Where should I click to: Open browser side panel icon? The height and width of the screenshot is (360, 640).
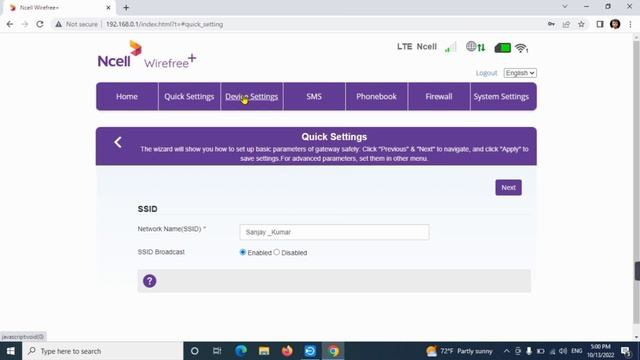pyautogui.click(x=600, y=24)
